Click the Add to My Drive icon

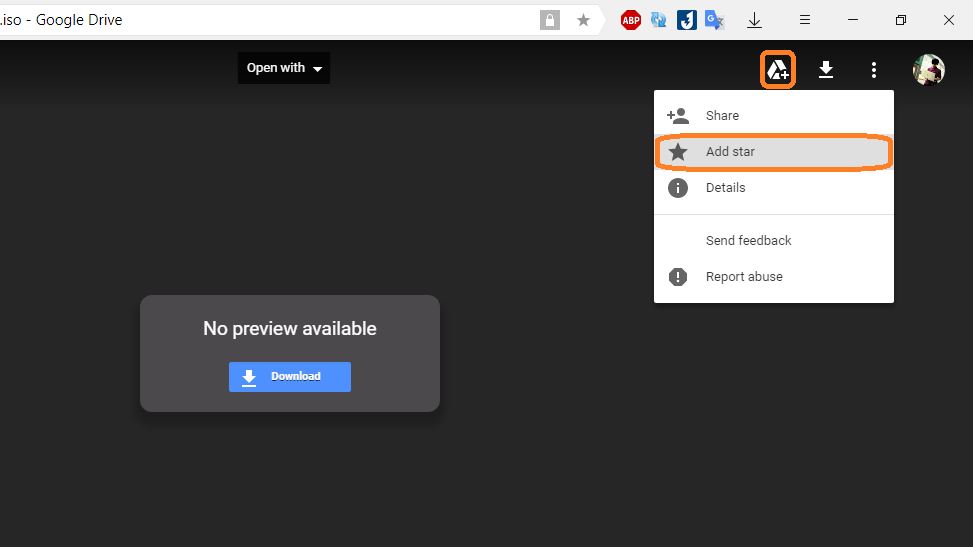[x=777, y=70]
